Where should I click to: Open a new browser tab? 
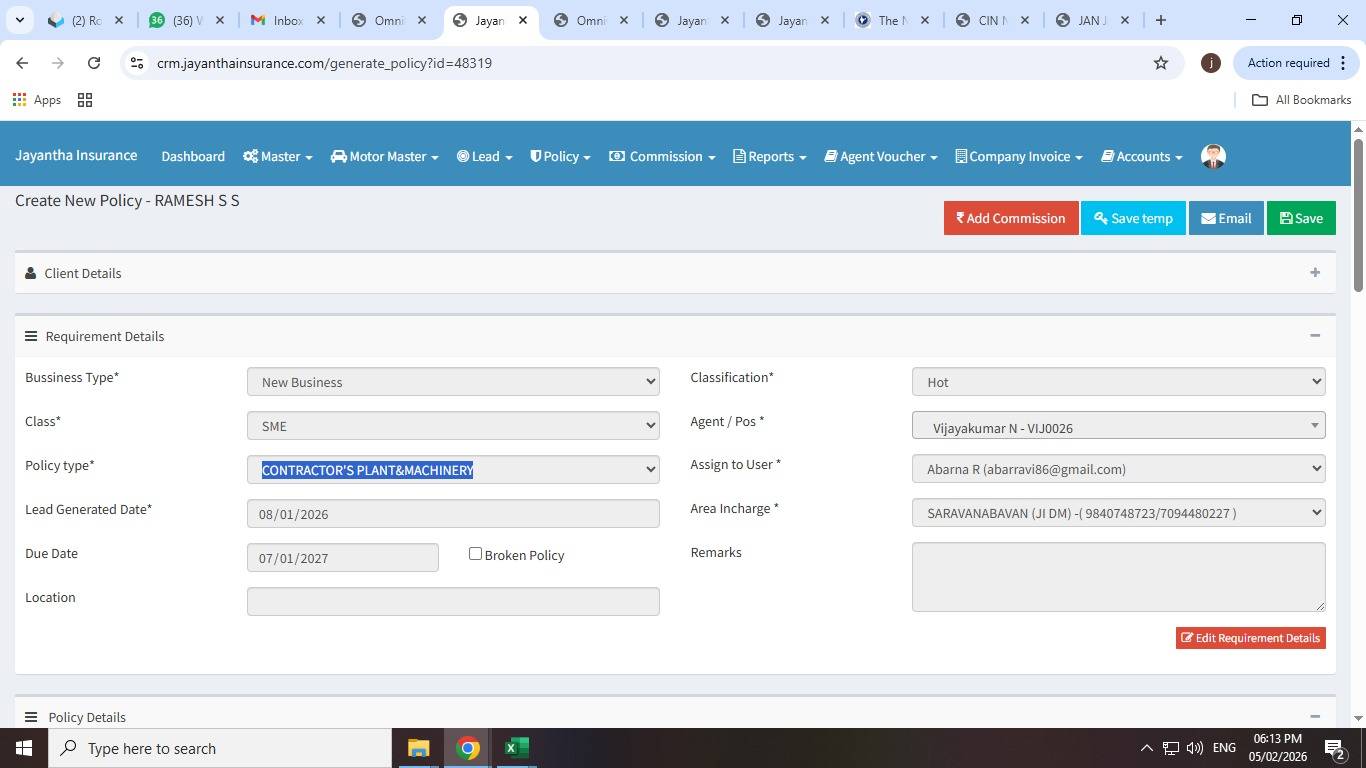[1160, 20]
